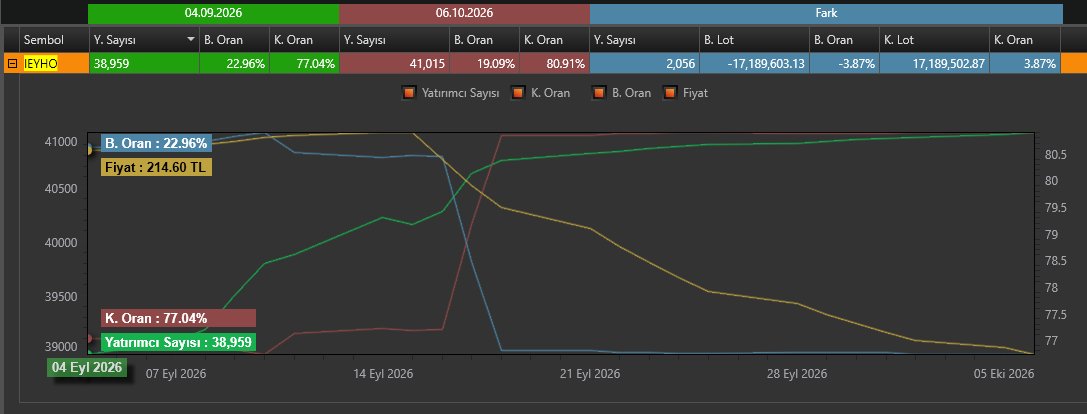This screenshot has width=1087, height=414.
Task: Click the 14 Eyl 2026 axis date
Action: 383,374
